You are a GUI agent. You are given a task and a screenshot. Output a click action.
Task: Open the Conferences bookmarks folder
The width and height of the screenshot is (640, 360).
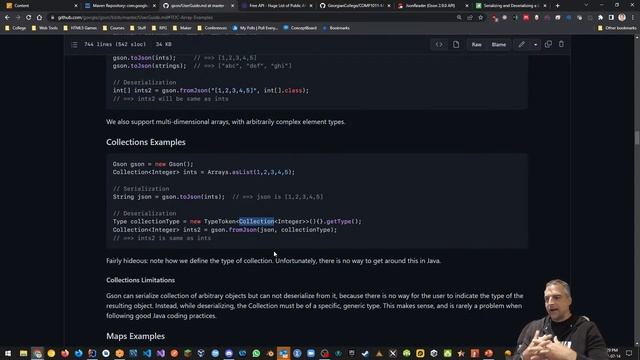coord(212,28)
